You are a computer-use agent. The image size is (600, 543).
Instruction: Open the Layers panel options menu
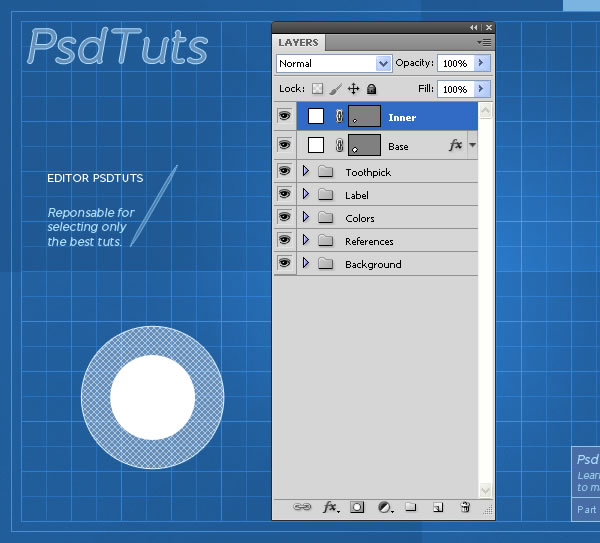click(x=484, y=42)
